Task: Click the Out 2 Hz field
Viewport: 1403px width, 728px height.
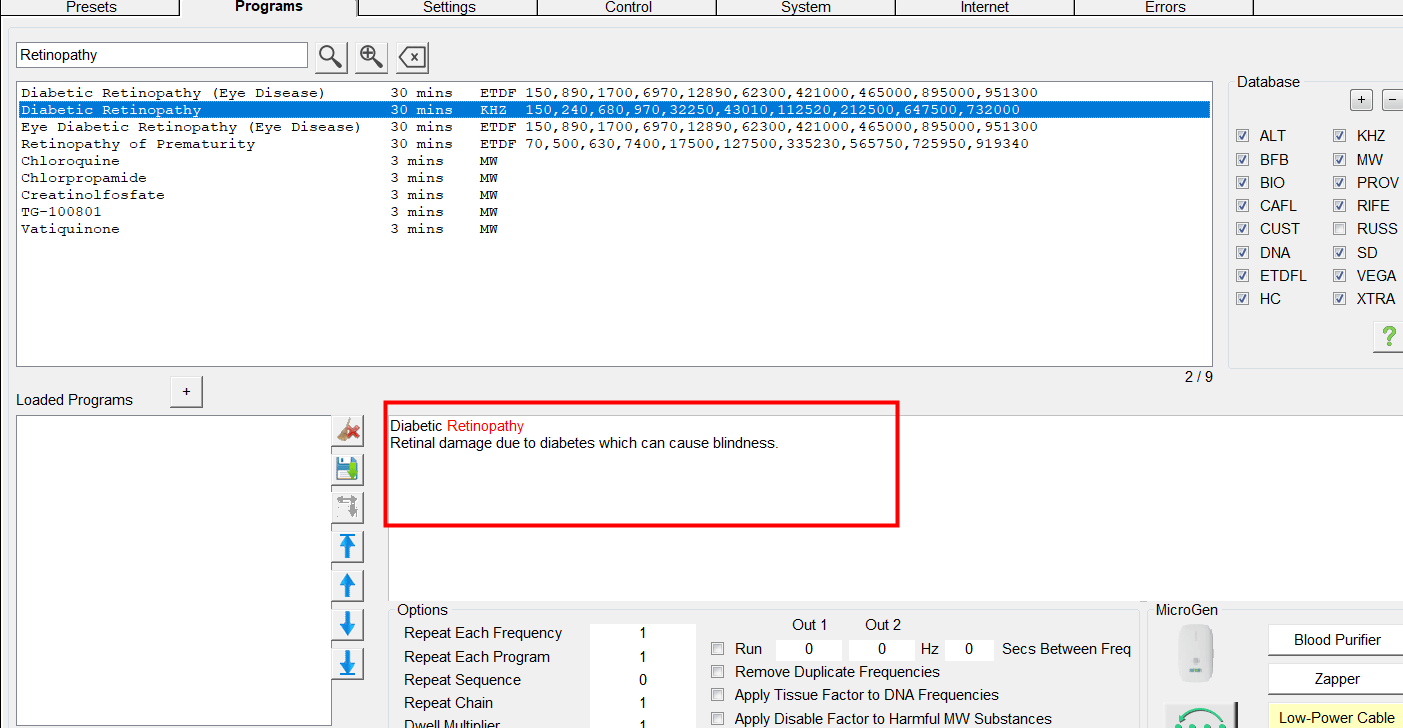Action: (x=882, y=649)
